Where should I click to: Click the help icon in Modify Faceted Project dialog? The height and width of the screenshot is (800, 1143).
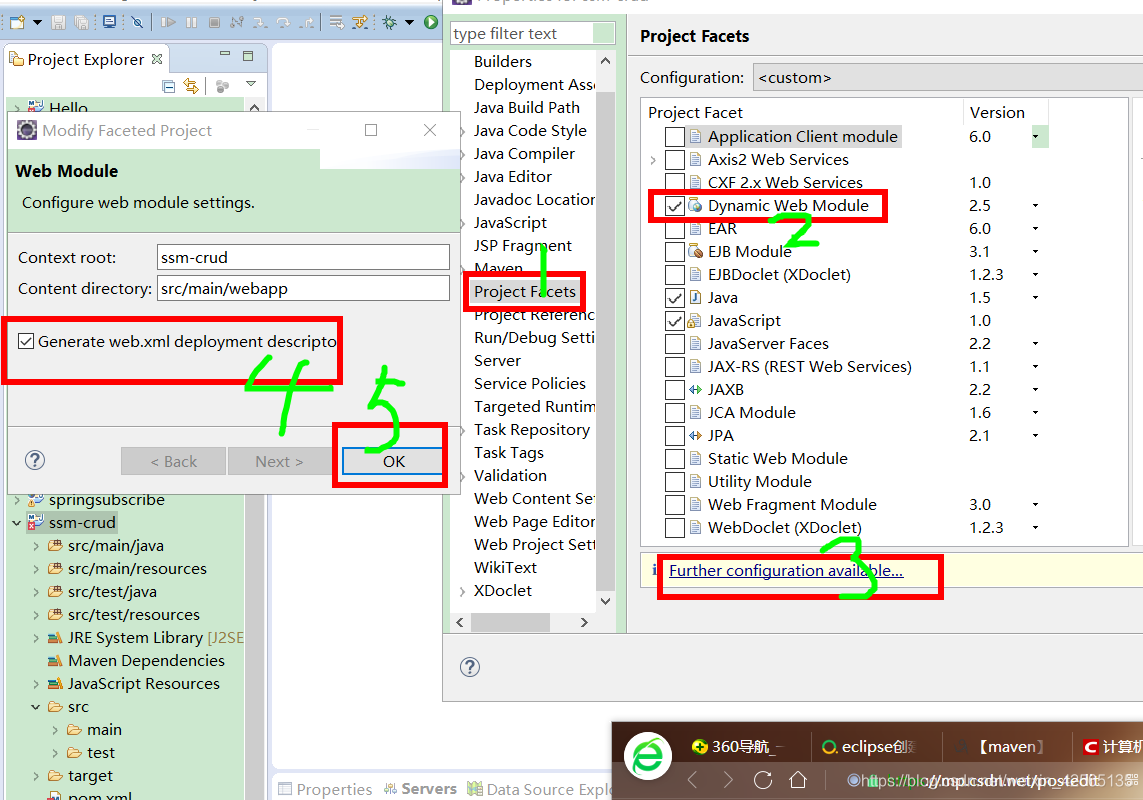(35, 460)
